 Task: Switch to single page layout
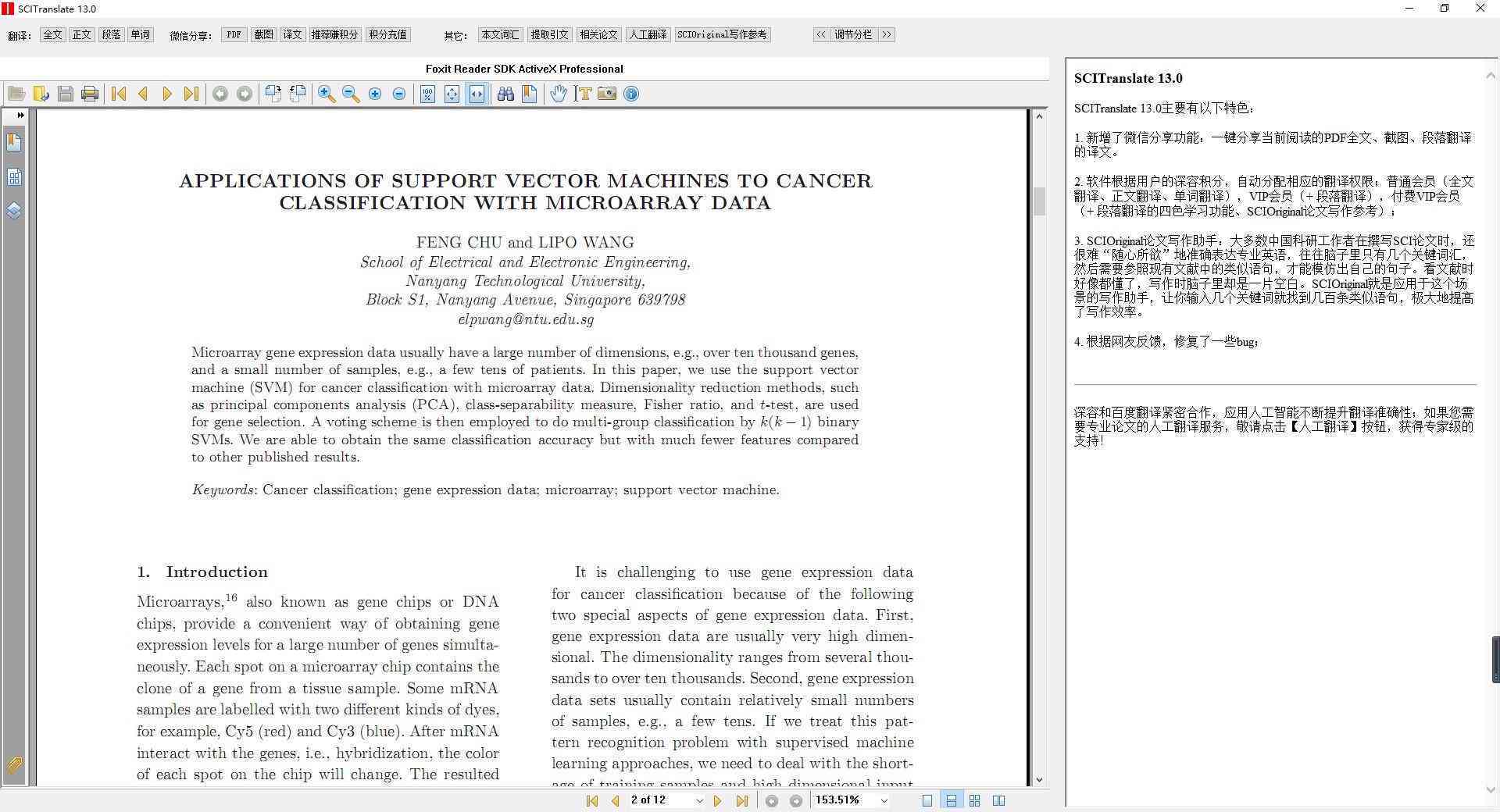click(x=927, y=800)
